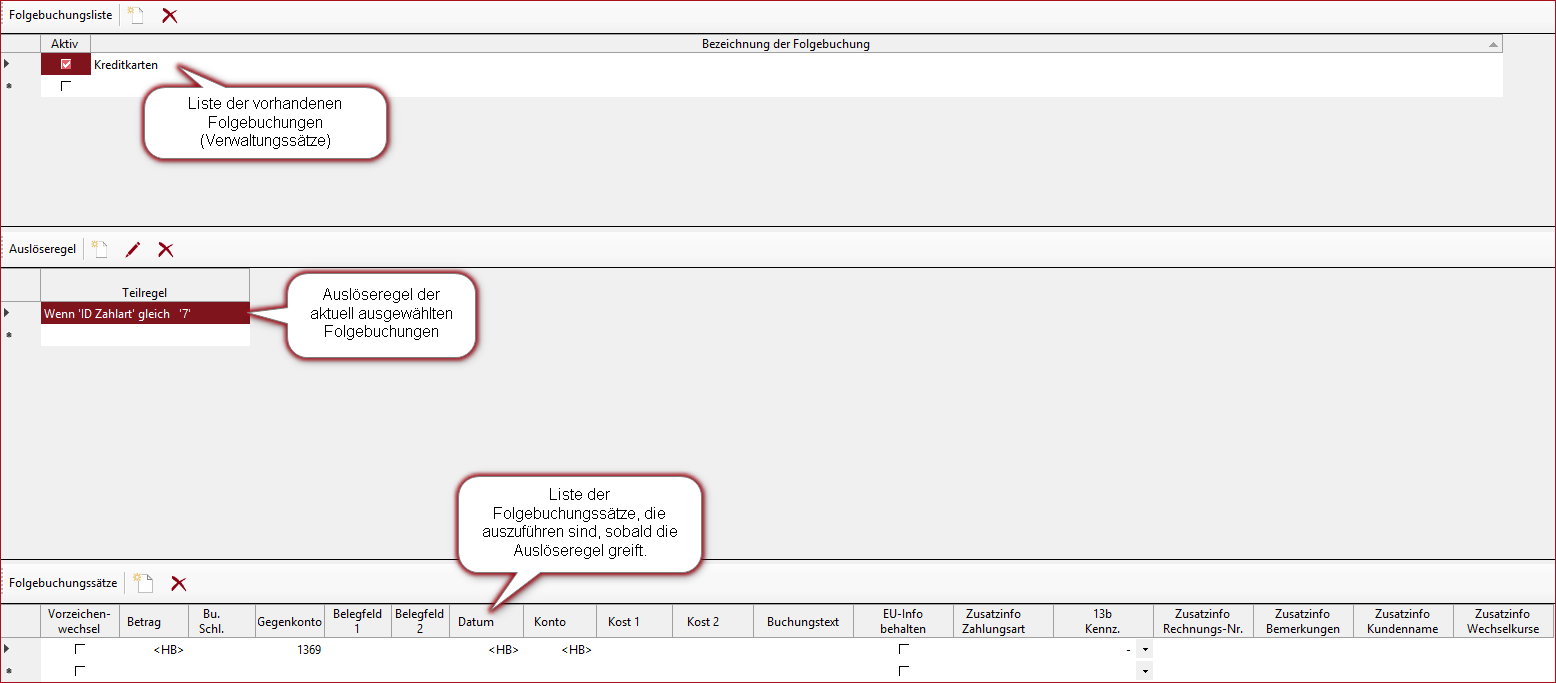Click the Teilregel column header
Viewport: 1556px width, 683px height.
pyautogui.click(x=145, y=292)
